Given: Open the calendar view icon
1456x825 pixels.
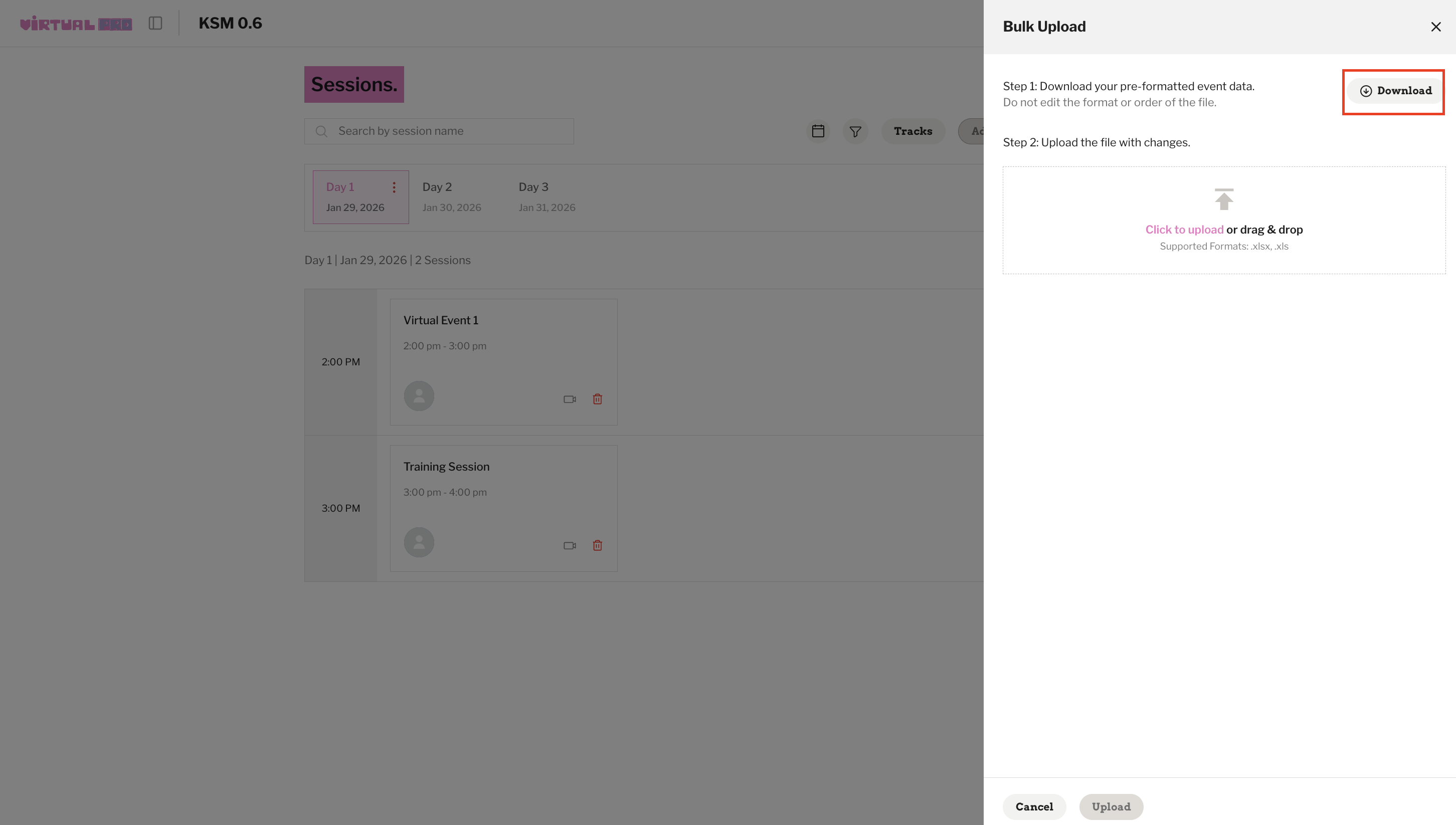Looking at the screenshot, I should [x=818, y=131].
